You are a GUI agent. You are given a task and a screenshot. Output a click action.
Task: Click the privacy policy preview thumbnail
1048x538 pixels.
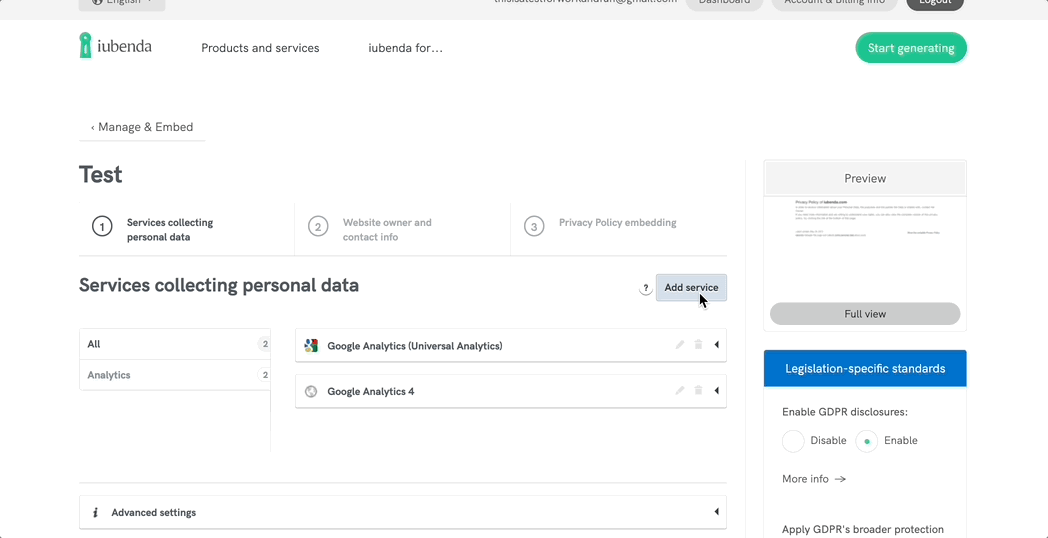[865, 246]
